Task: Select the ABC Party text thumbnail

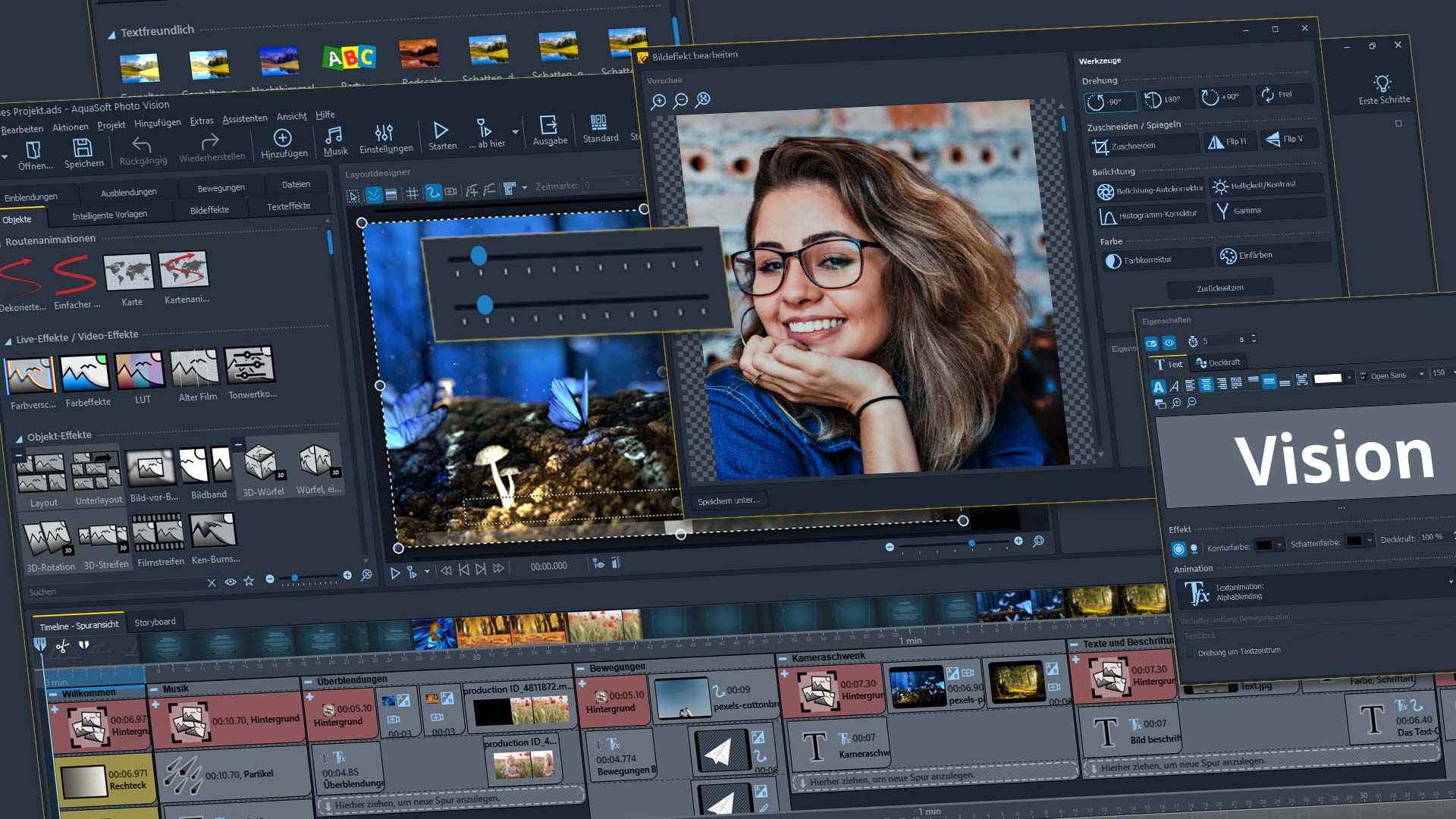Action: coord(349,58)
